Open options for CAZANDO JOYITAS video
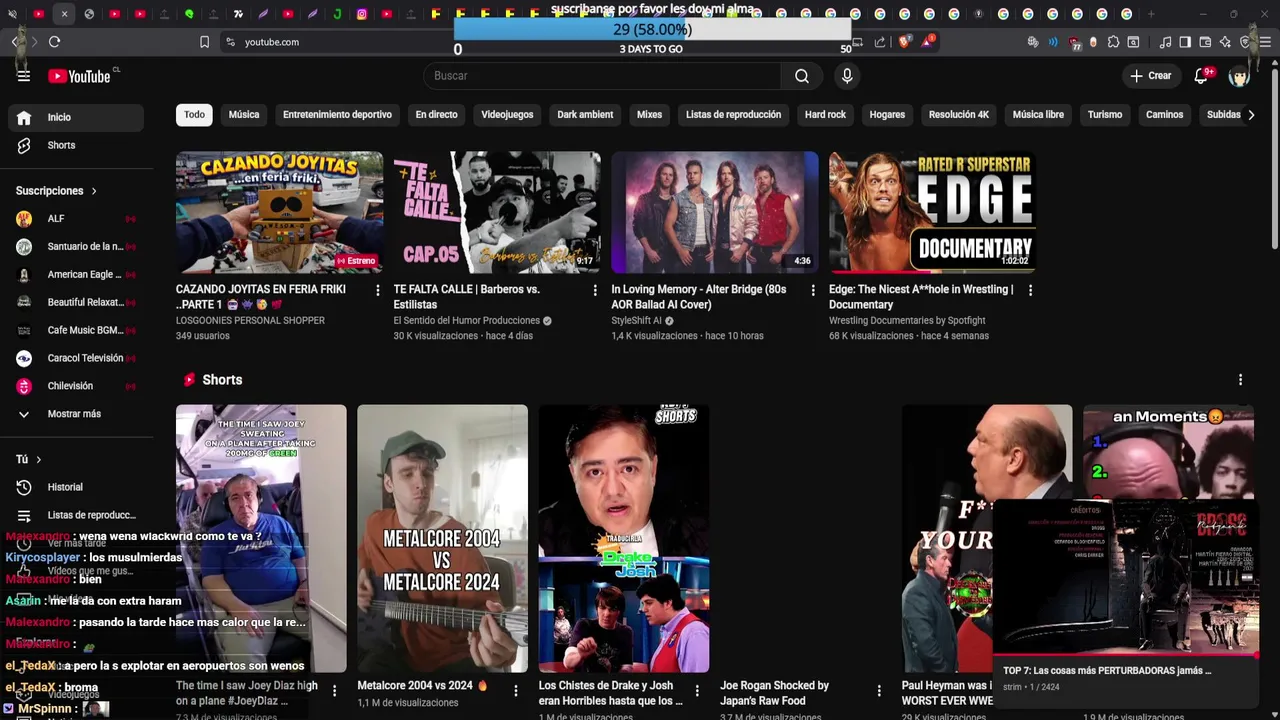This screenshot has height=720, width=1280. pos(378,290)
